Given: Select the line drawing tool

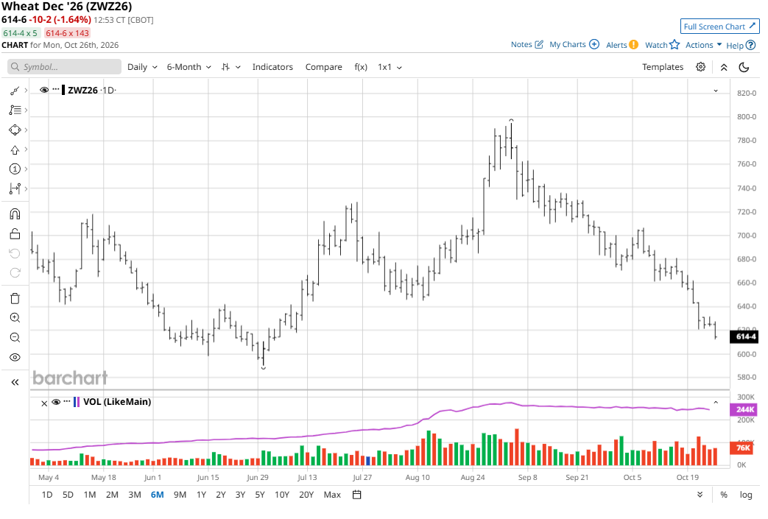Looking at the screenshot, I should [x=15, y=91].
